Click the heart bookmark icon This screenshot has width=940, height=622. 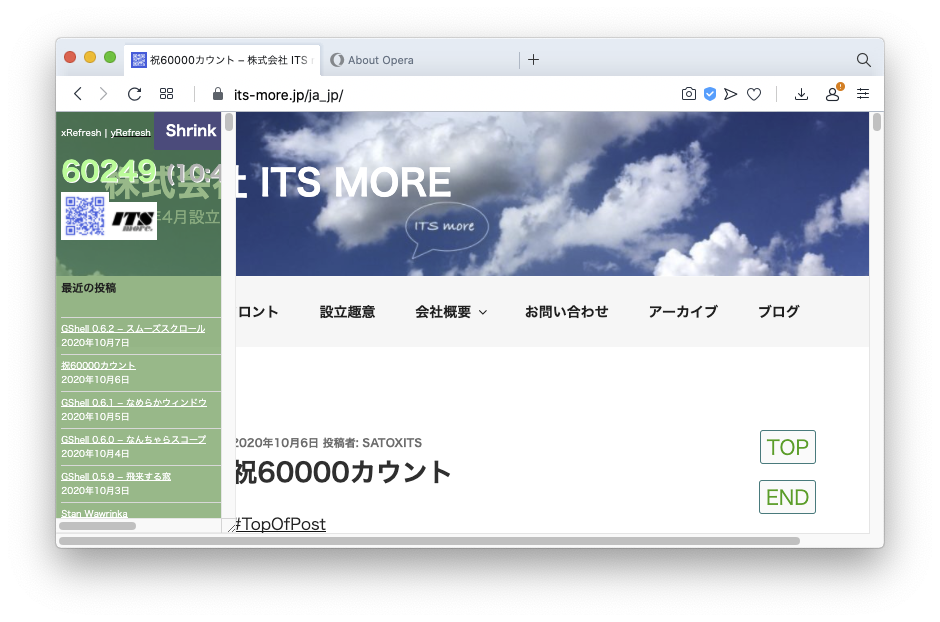pos(754,94)
